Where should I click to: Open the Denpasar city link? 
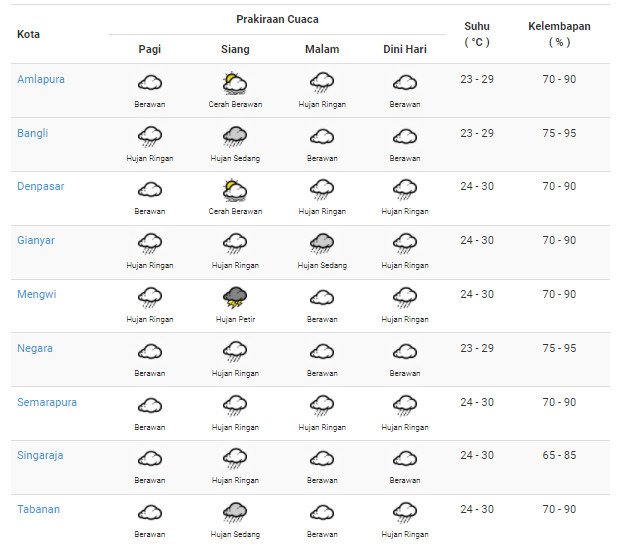coord(40,186)
